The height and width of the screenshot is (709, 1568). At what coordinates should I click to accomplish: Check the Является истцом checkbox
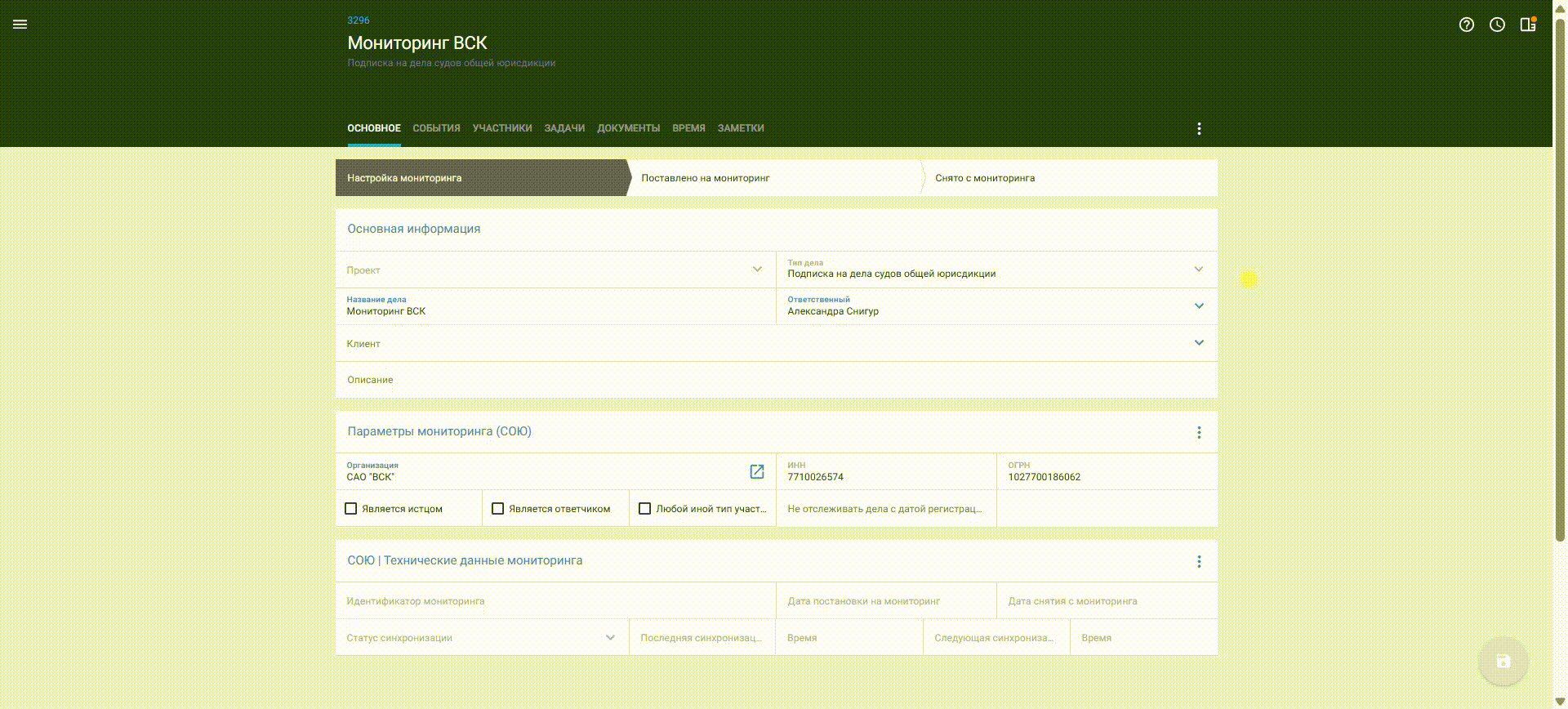click(351, 508)
